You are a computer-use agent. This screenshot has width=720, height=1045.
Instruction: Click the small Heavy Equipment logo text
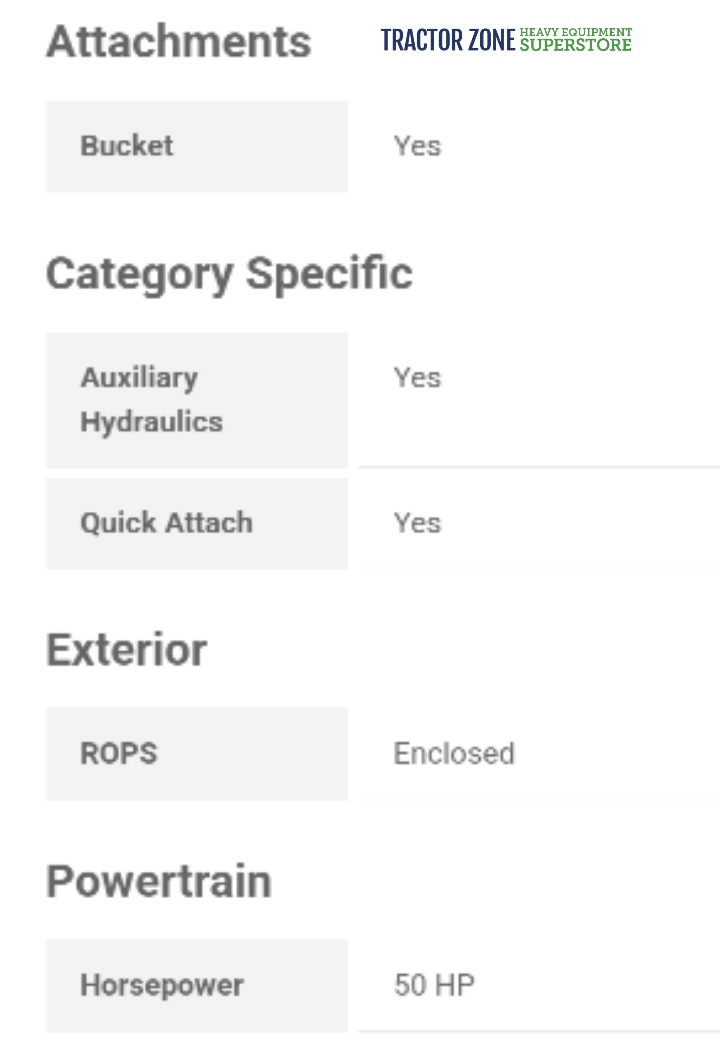coord(576,32)
